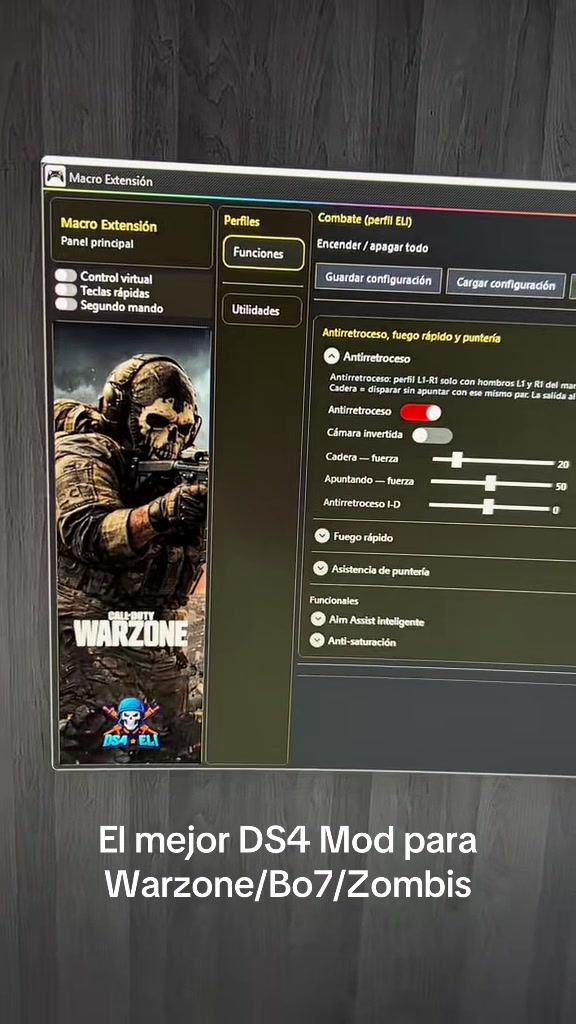Expand the Anti-saturación section
This screenshot has height=1024, width=576.
(317, 640)
